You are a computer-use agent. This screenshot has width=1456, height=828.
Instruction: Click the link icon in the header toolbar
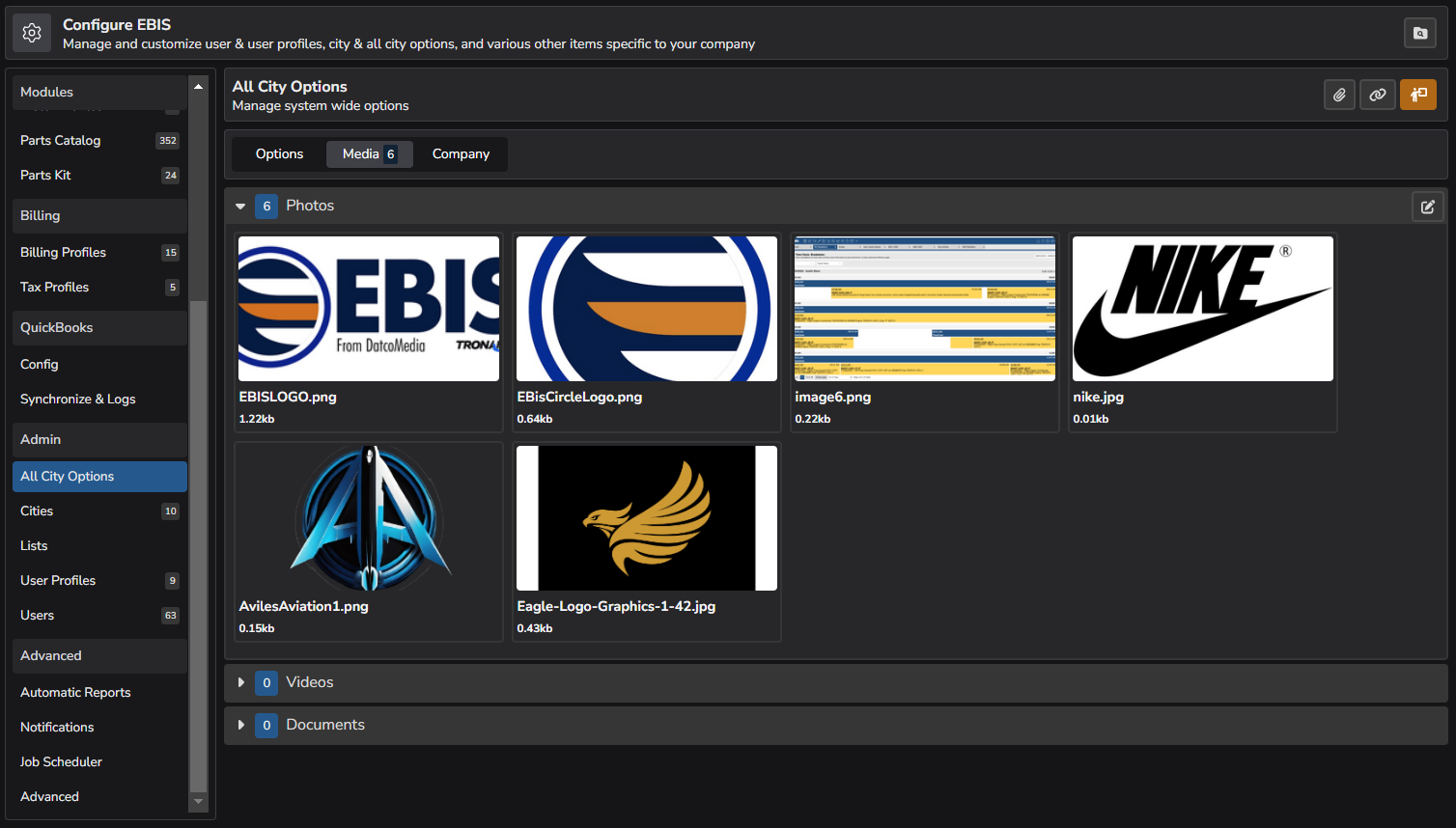click(x=1378, y=95)
